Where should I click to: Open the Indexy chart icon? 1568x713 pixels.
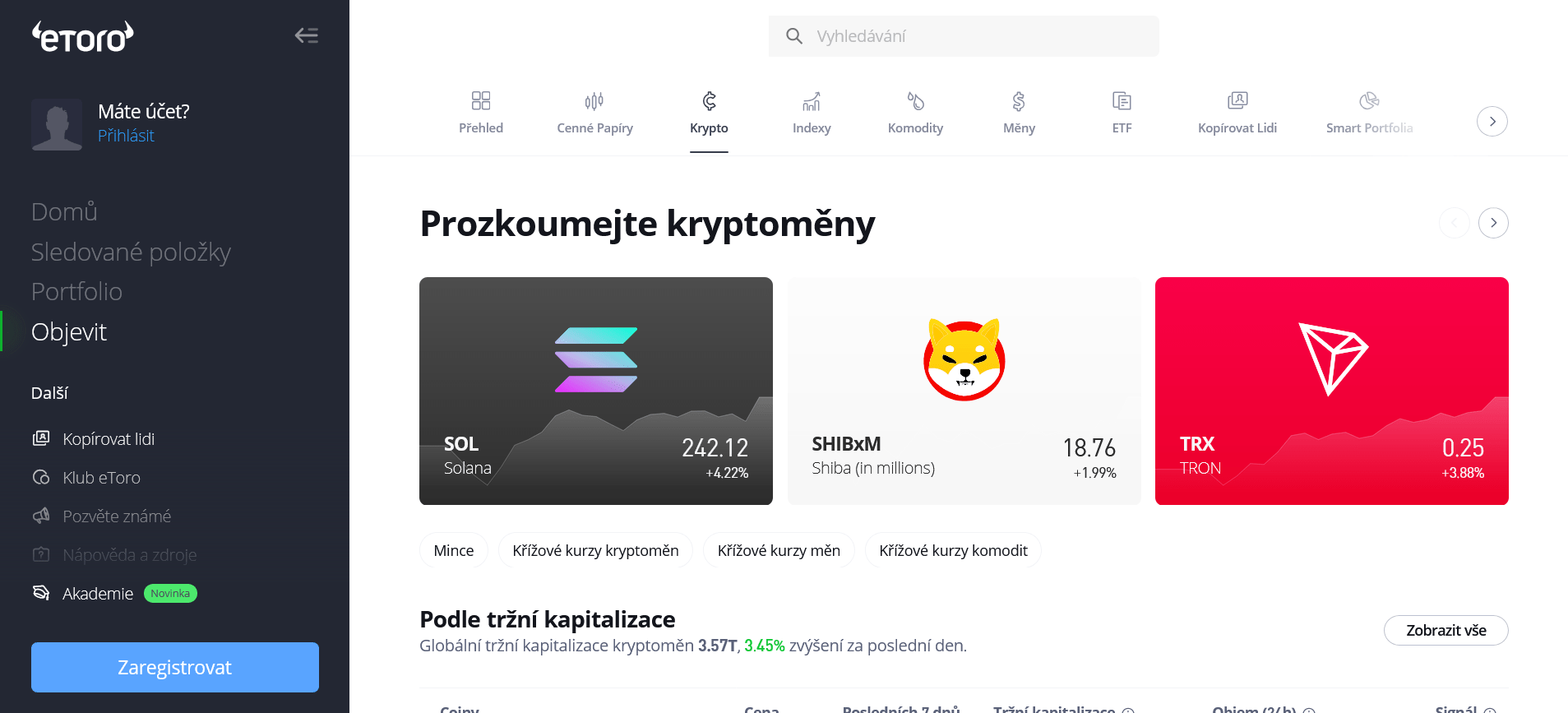pos(812,100)
